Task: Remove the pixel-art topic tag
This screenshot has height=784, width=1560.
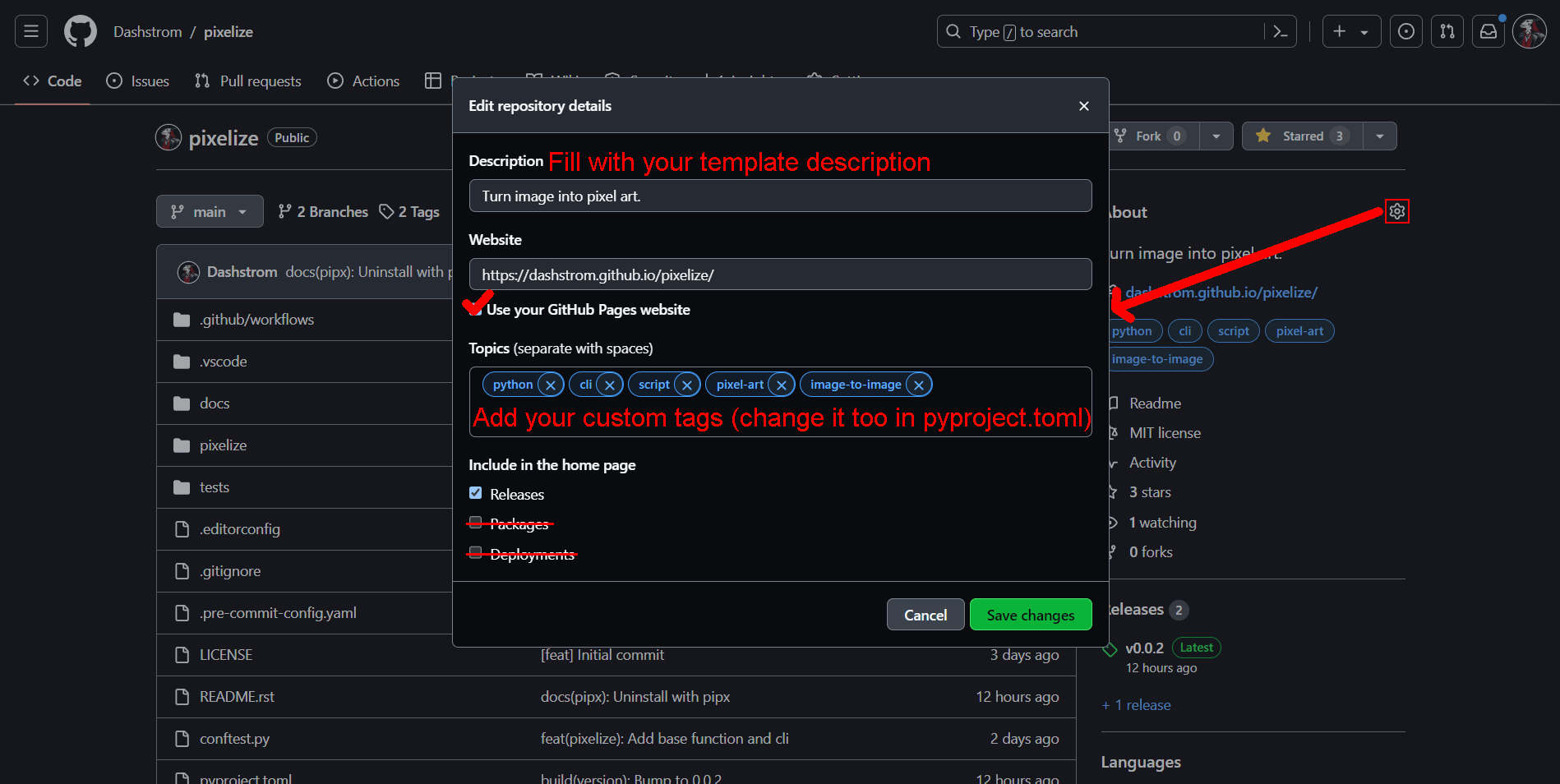Action: pyautogui.click(x=782, y=385)
